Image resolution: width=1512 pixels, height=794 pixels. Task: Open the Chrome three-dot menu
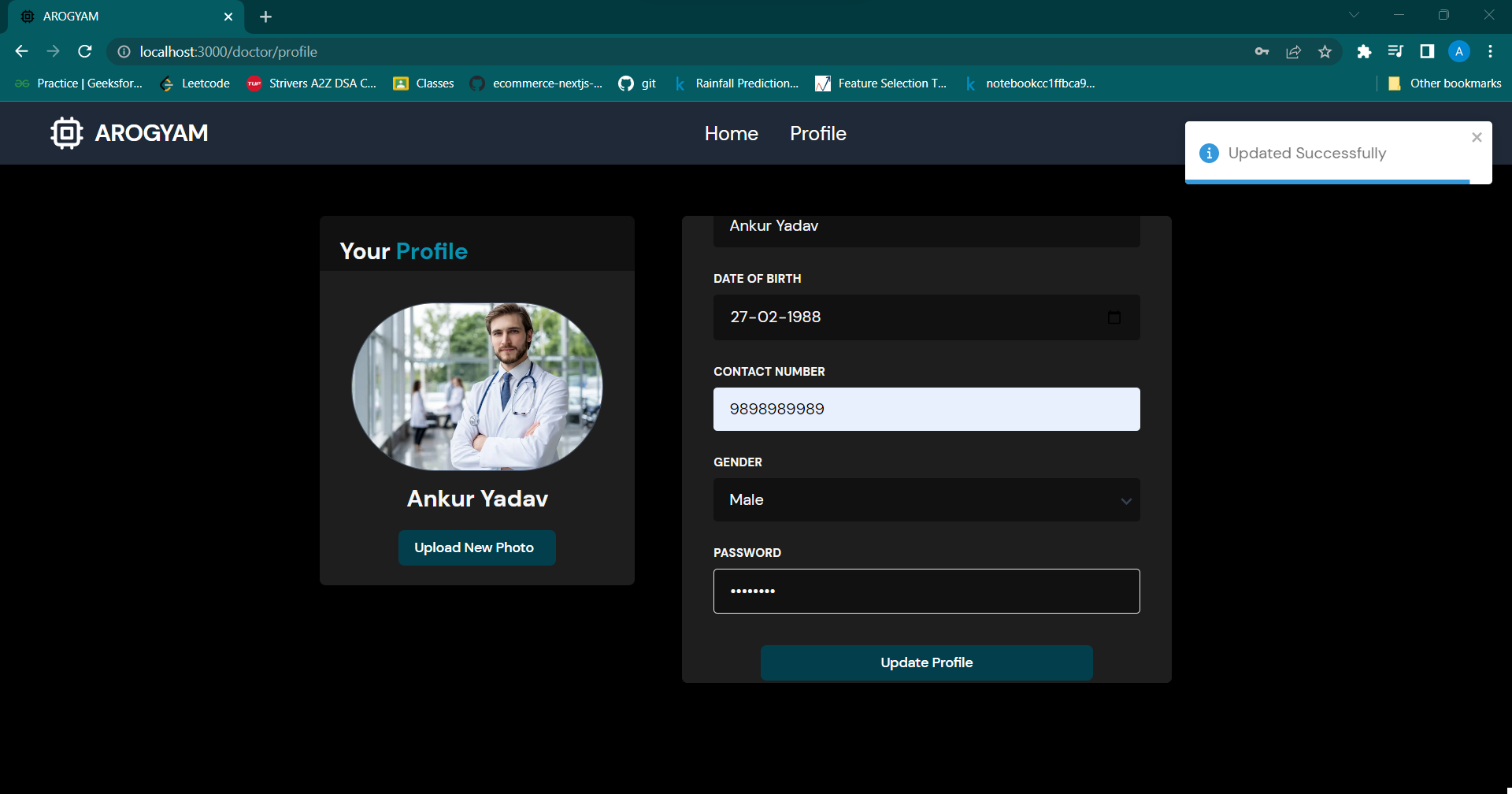(x=1490, y=51)
